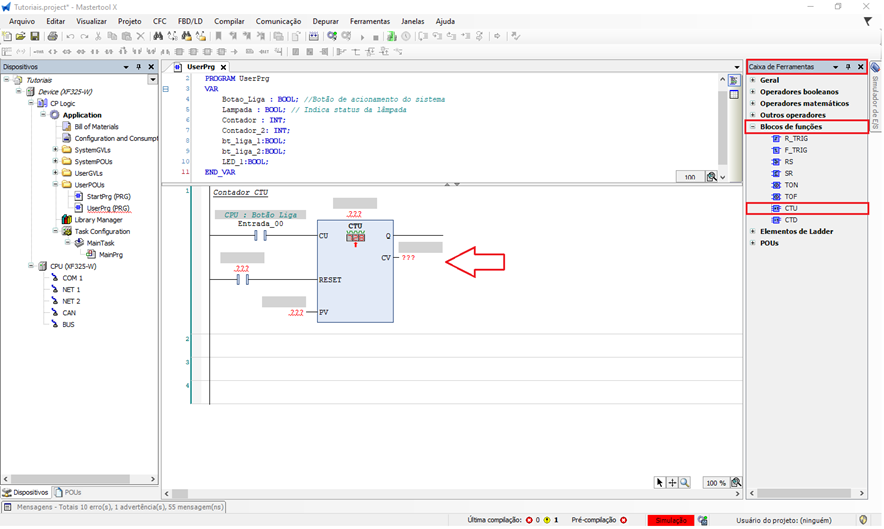This screenshot has width=884, height=529.
Task: Click the Save icon in the toolbar
Action: (35, 36)
